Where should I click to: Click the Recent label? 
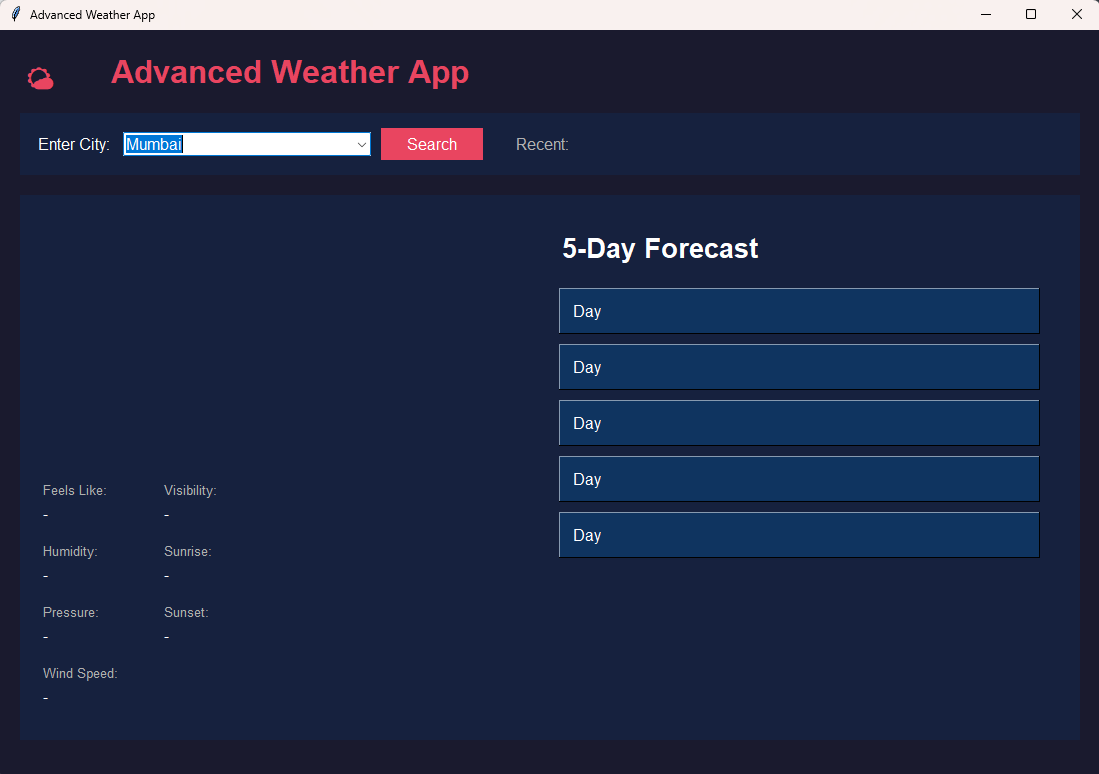click(542, 145)
